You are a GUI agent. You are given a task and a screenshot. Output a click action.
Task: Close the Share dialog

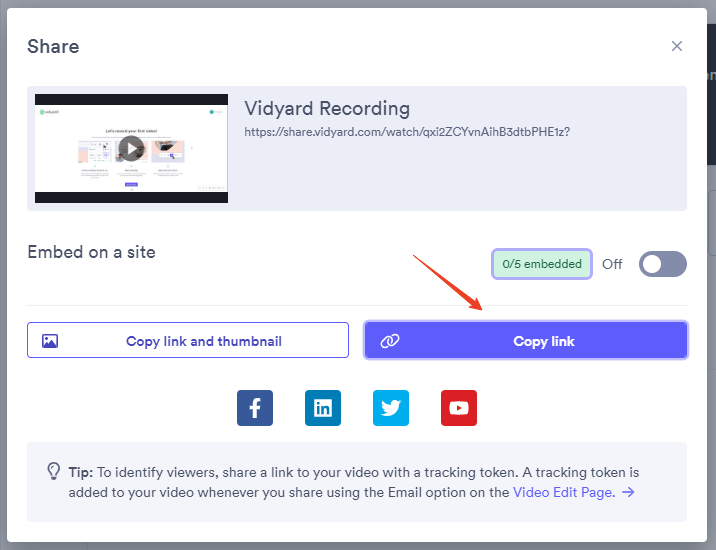(677, 46)
